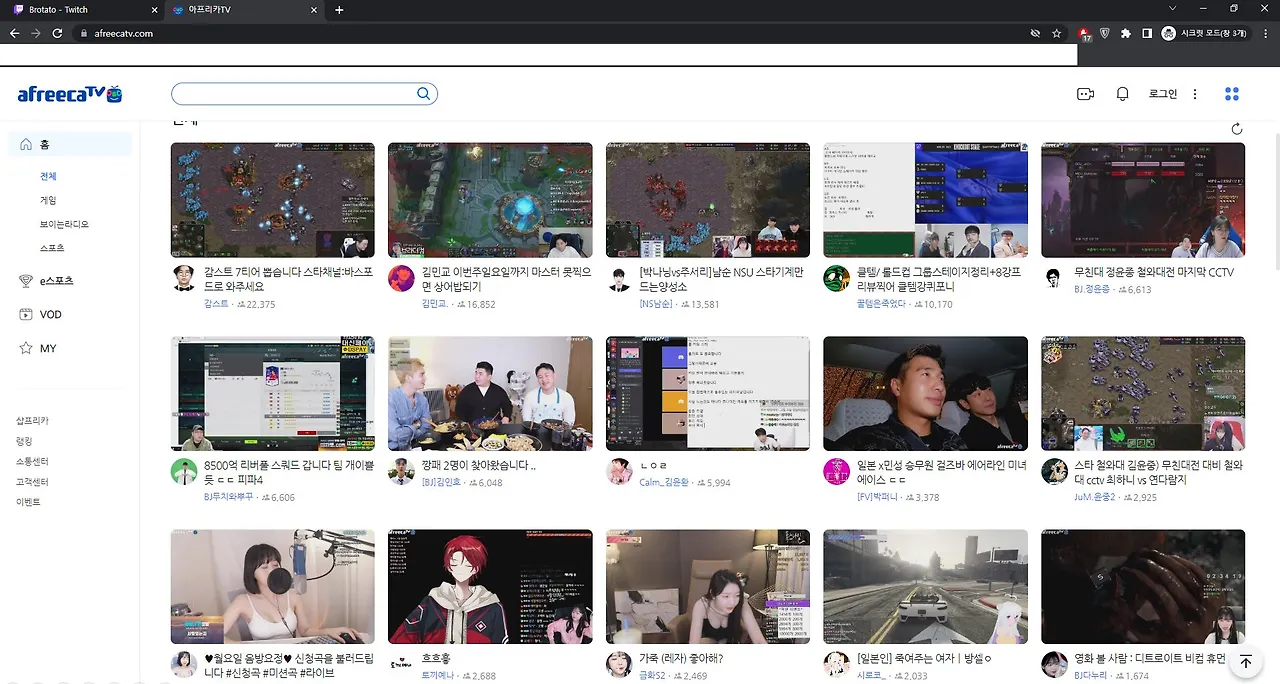
Task: Open the blue apps grid icon
Action: (1232, 93)
